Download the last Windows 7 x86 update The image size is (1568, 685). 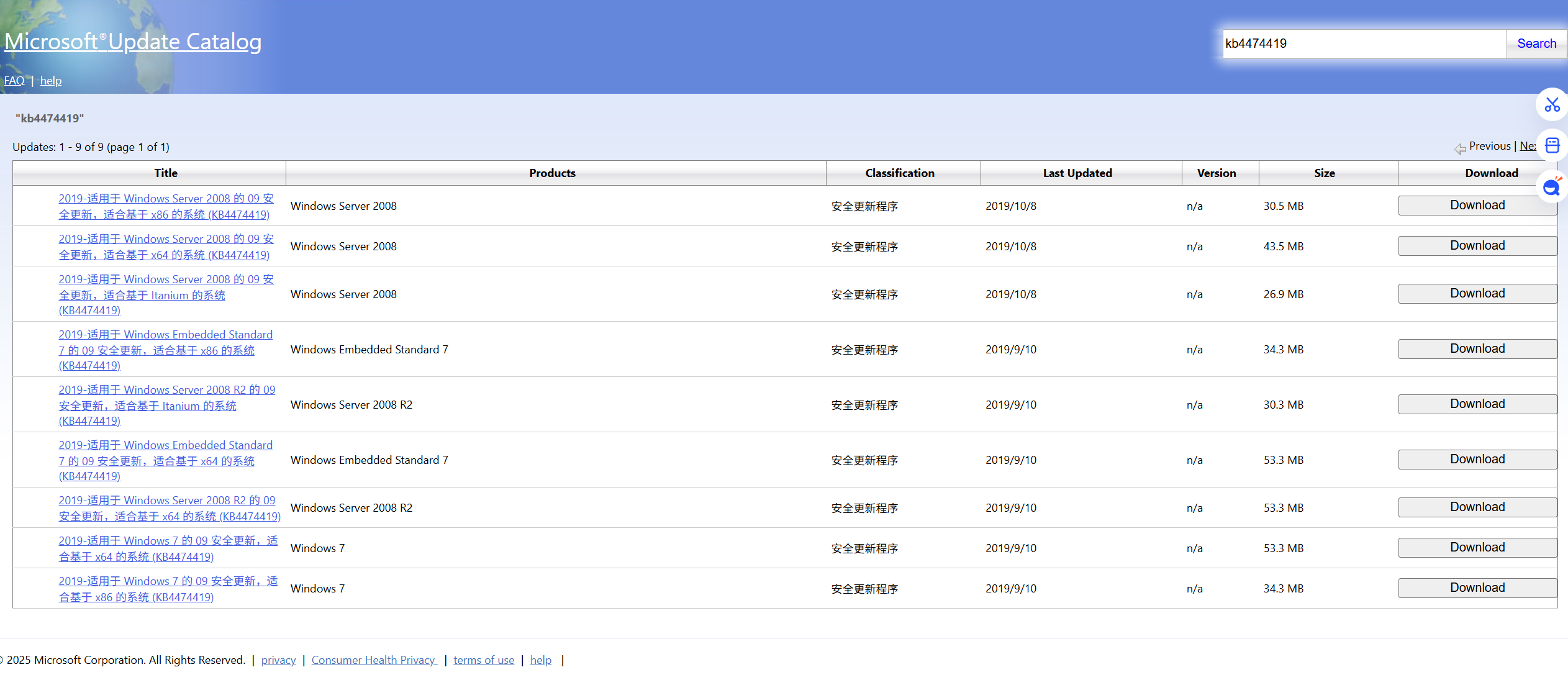pyautogui.click(x=1477, y=588)
